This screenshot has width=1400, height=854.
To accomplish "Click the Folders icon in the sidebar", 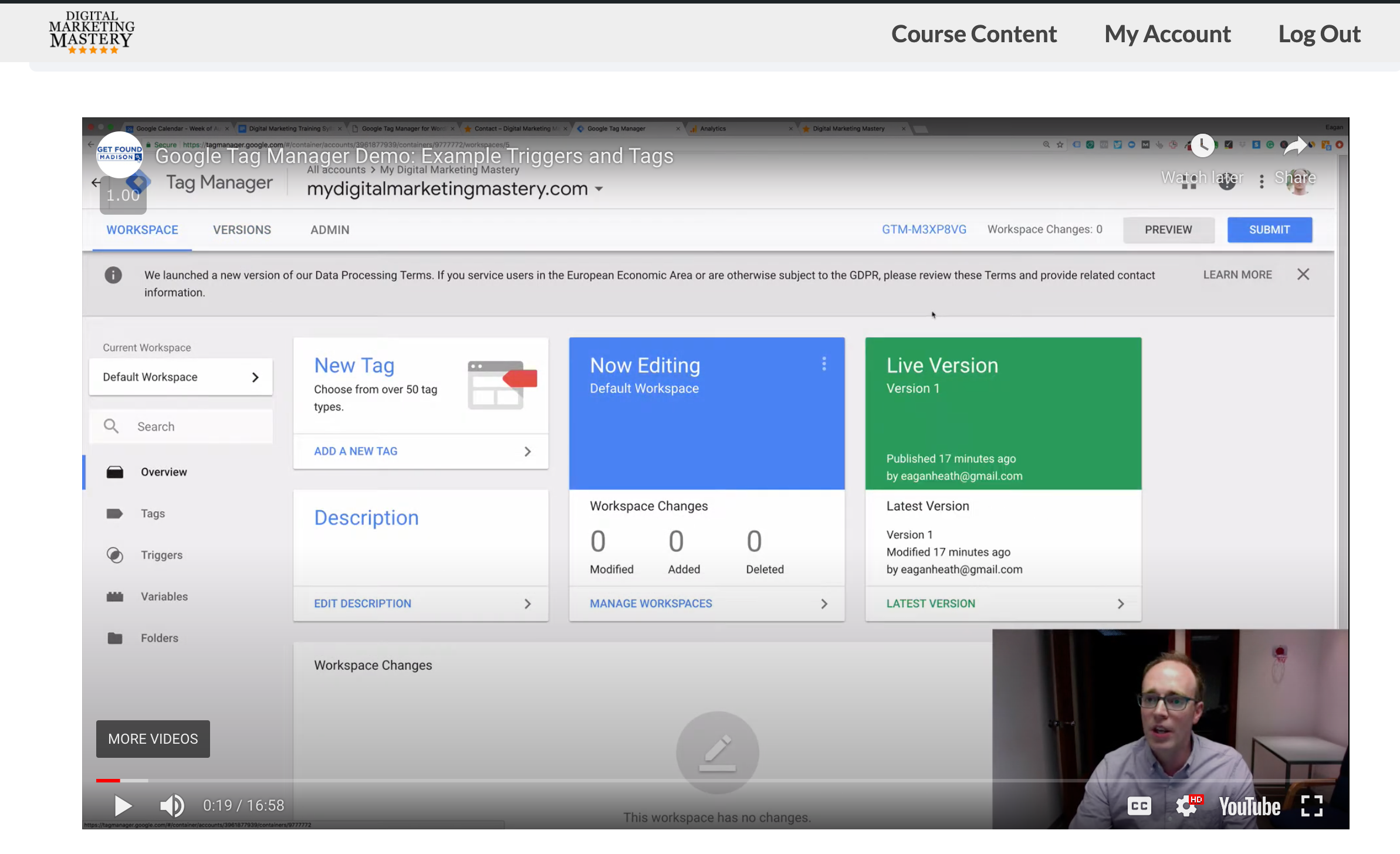I will pyautogui.click(x=115, y=638).
